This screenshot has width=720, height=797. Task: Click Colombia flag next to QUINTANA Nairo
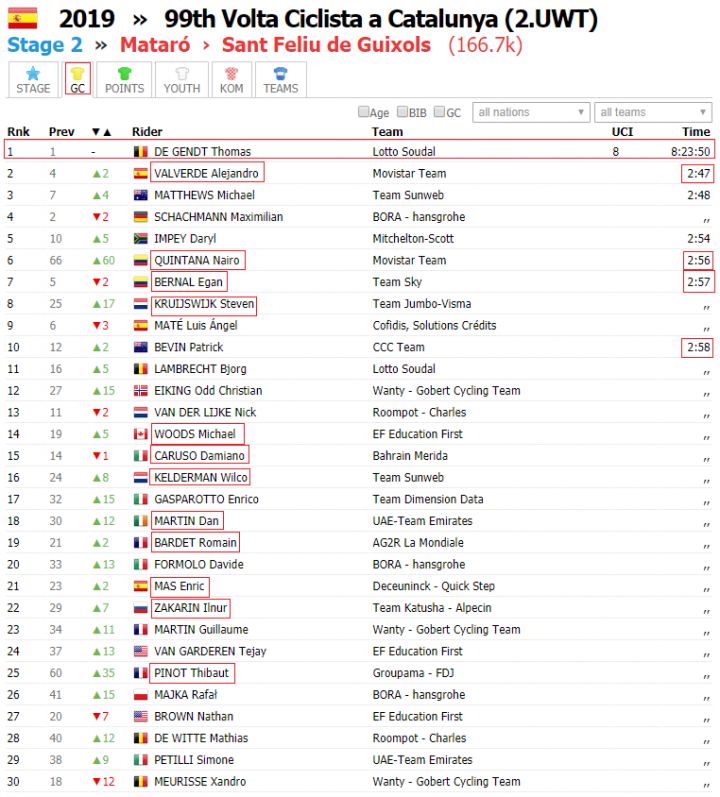point(140,261)
